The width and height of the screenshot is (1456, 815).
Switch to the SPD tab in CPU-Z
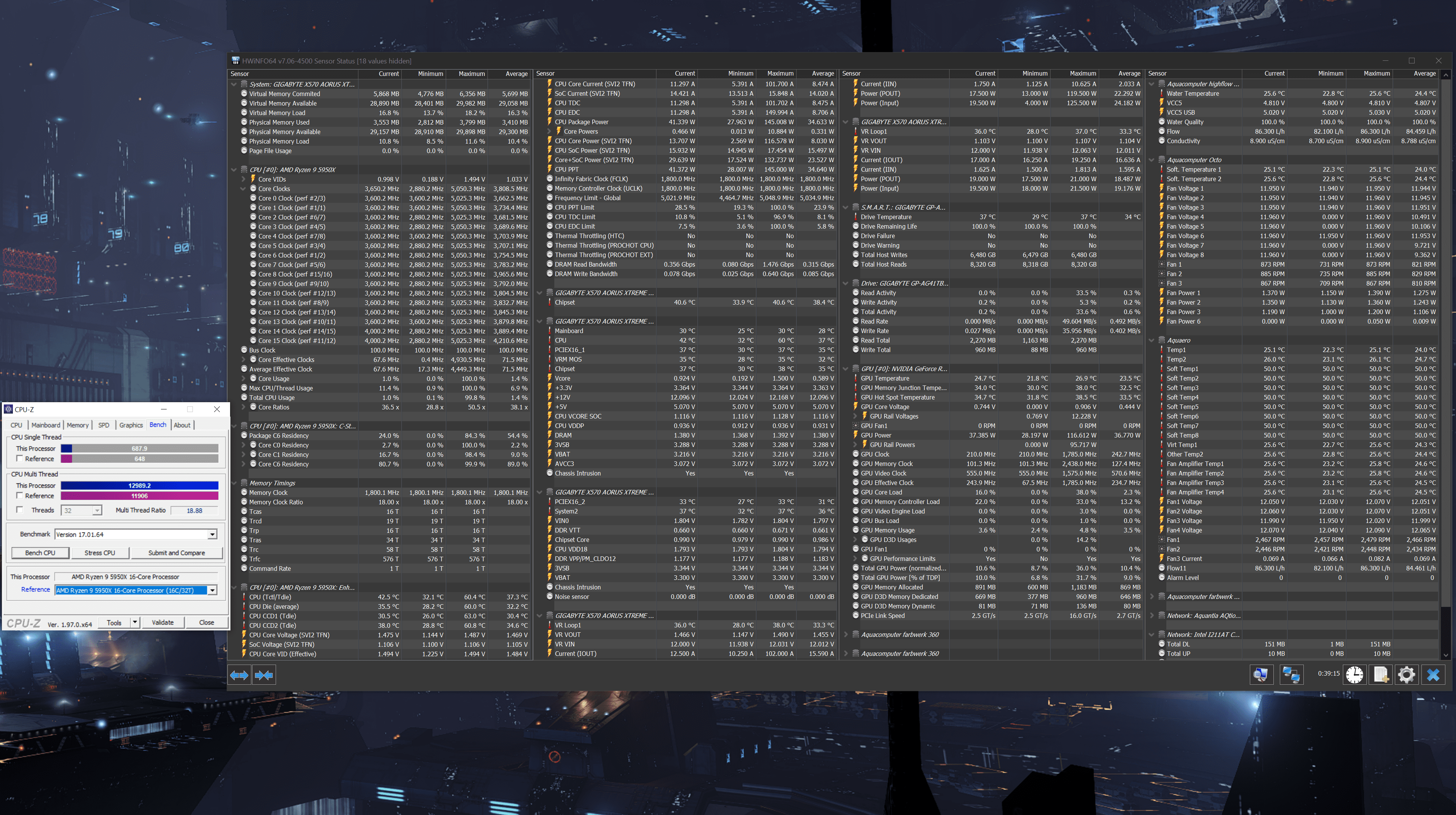(x=104, y=425)
